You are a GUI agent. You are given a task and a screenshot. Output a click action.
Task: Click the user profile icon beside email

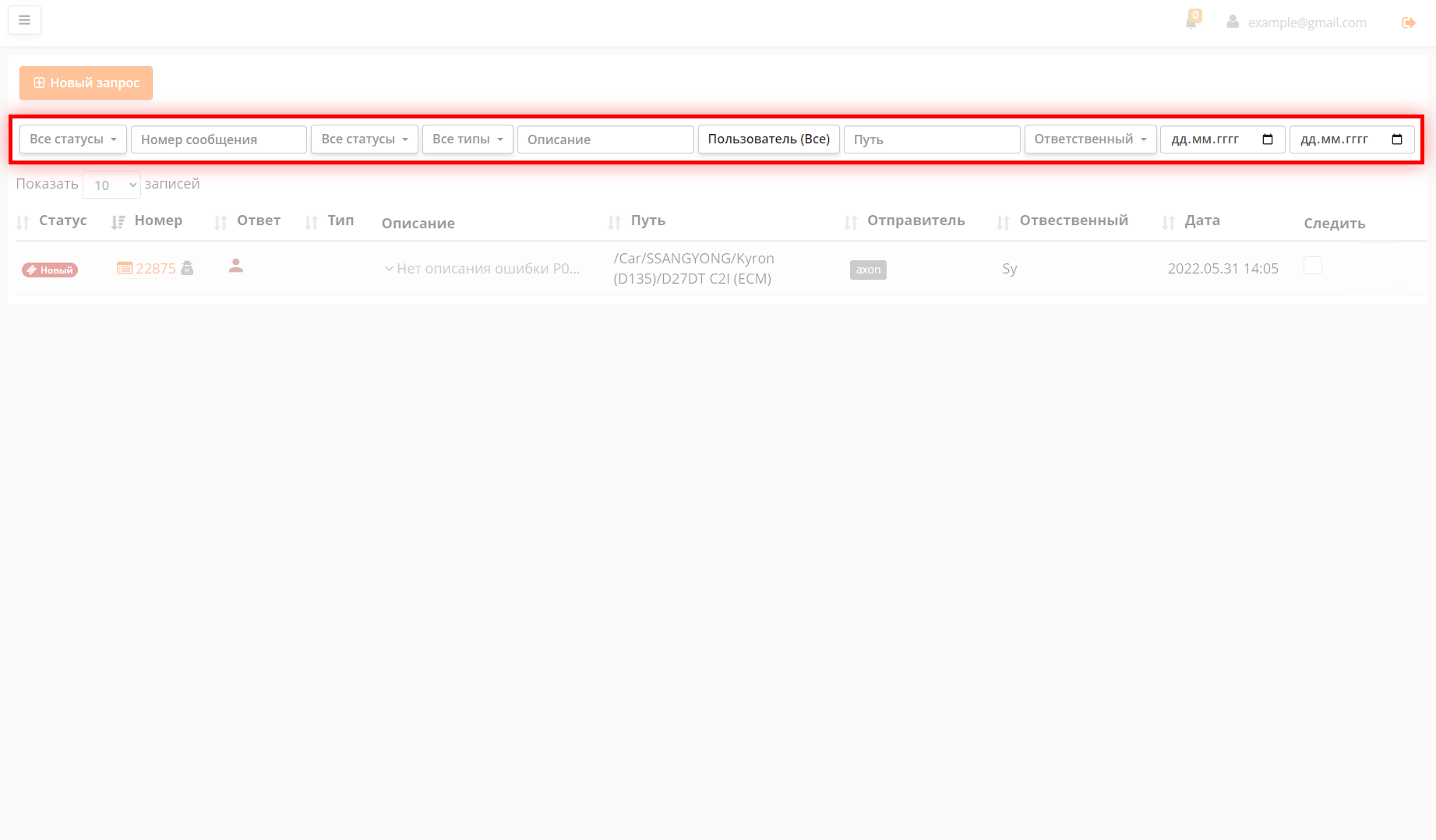1233,22
